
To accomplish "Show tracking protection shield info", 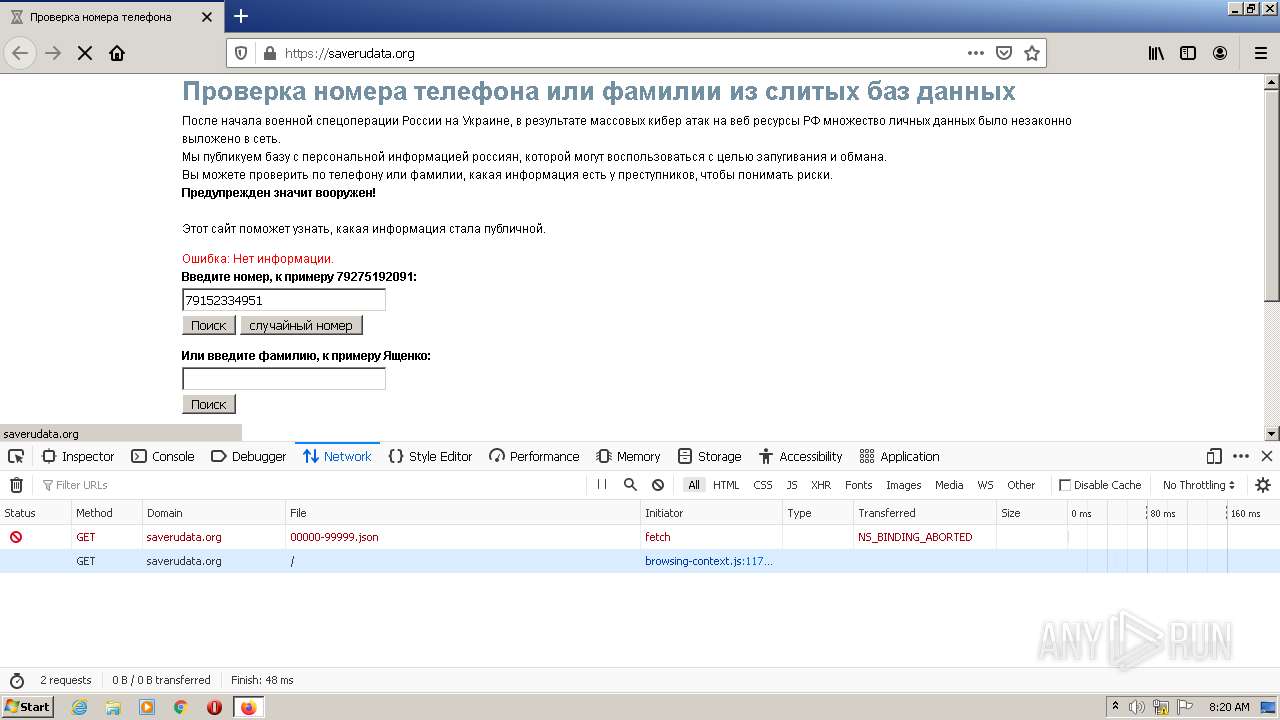I will (241, 53).
